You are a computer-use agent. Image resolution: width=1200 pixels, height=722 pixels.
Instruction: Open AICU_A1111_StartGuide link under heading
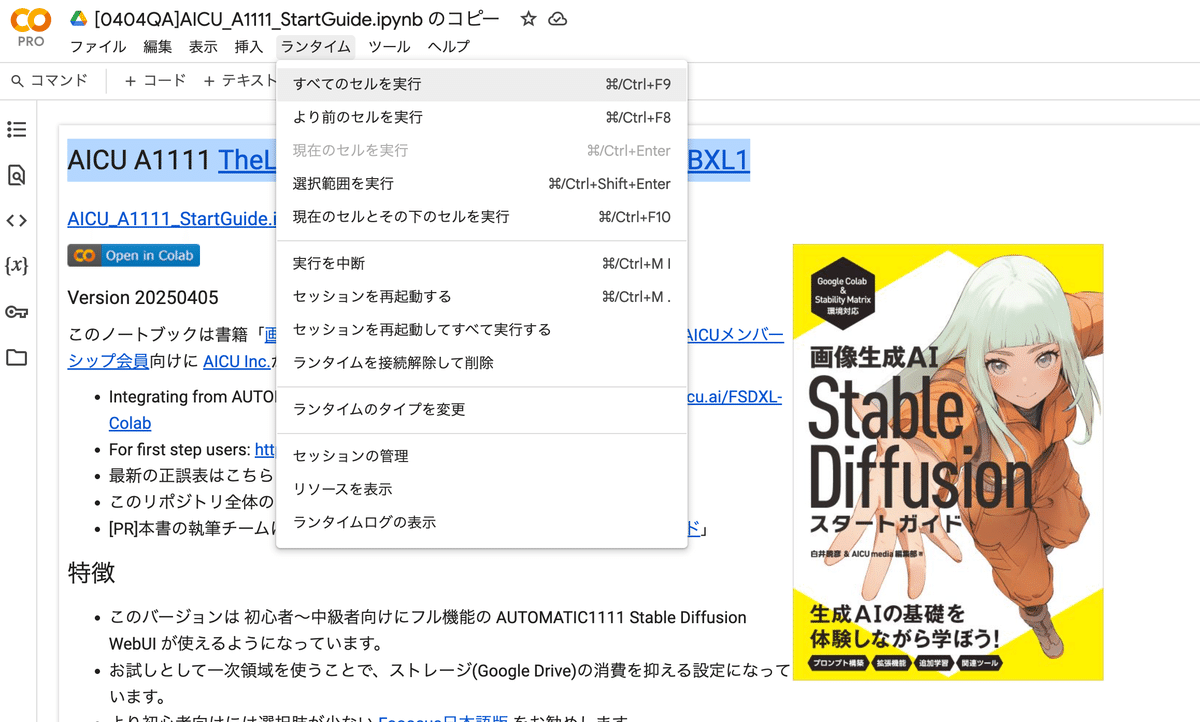point(172,218)
